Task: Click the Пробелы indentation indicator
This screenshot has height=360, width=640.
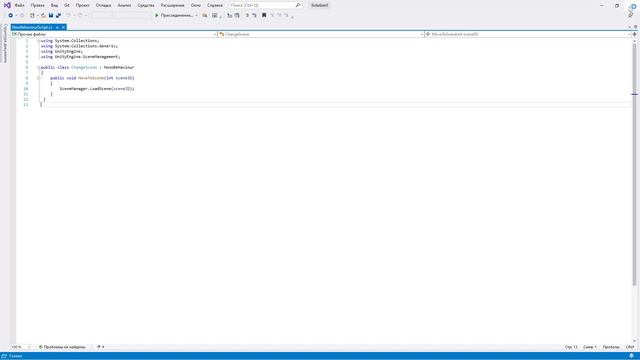Action: (611, 347)
